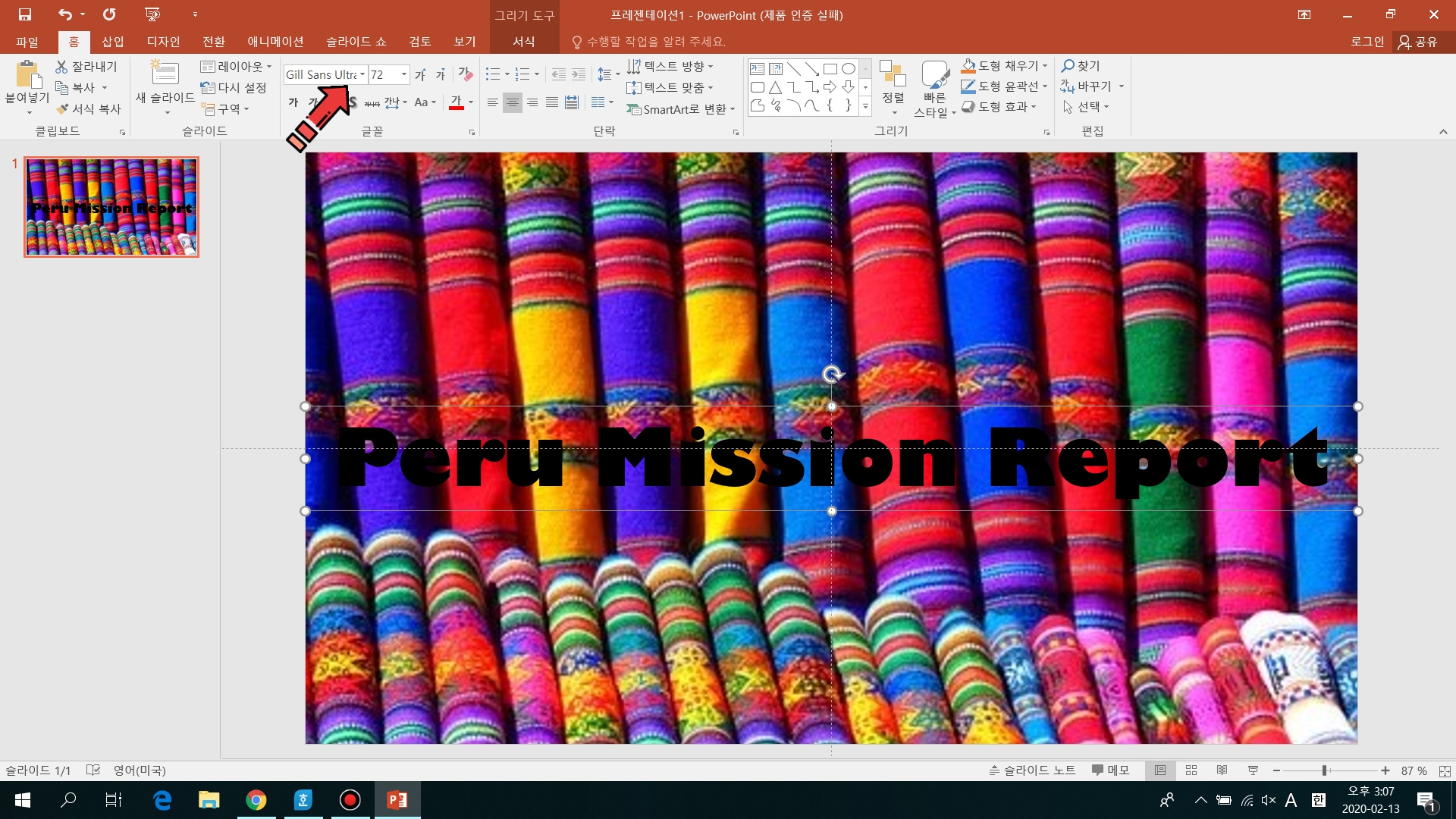
Task: Toggle center text alignment
Action: [513, 102]
